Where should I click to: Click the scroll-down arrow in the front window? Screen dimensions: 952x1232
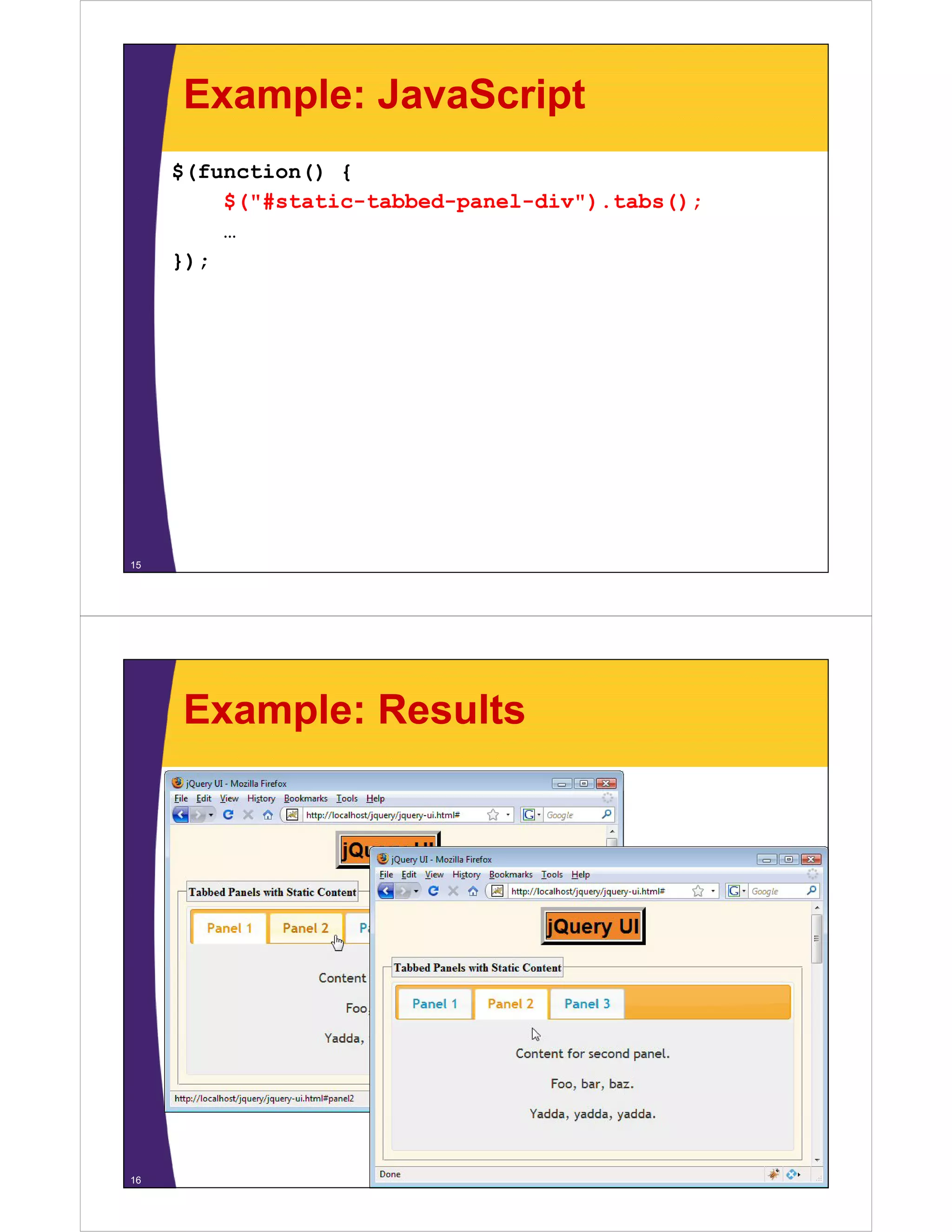pyautogui.click(x=817, y=1160)
